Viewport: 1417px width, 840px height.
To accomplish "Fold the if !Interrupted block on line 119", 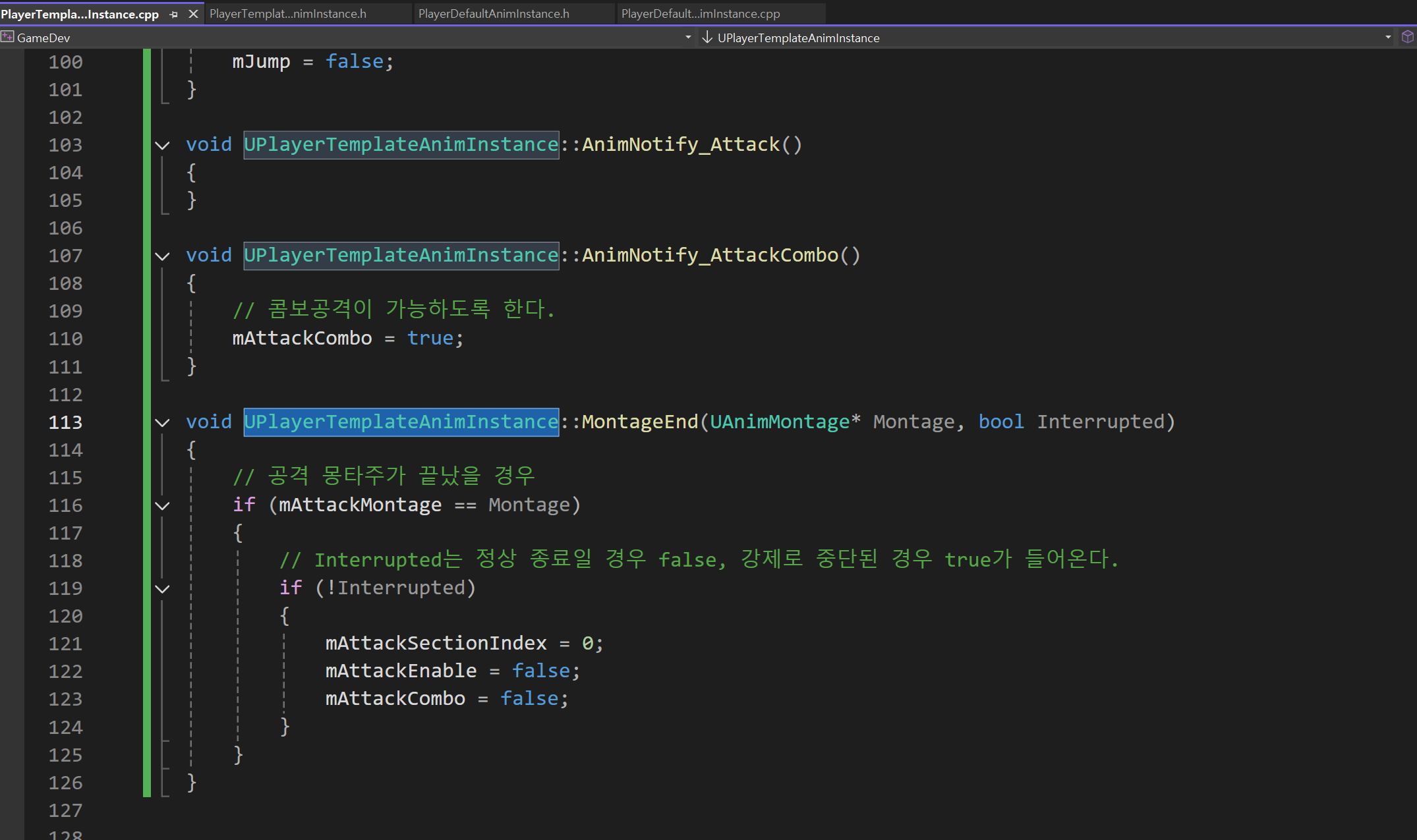I will click(162, 588).
